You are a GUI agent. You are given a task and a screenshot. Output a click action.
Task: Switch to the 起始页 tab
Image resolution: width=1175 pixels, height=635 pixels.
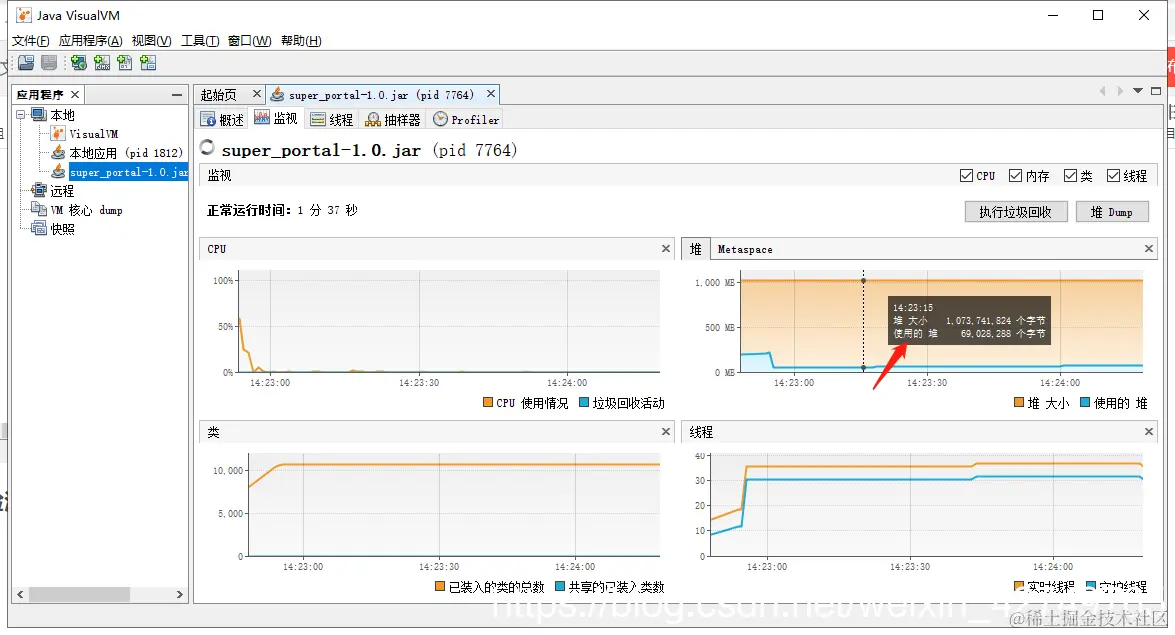click(219, 94)
